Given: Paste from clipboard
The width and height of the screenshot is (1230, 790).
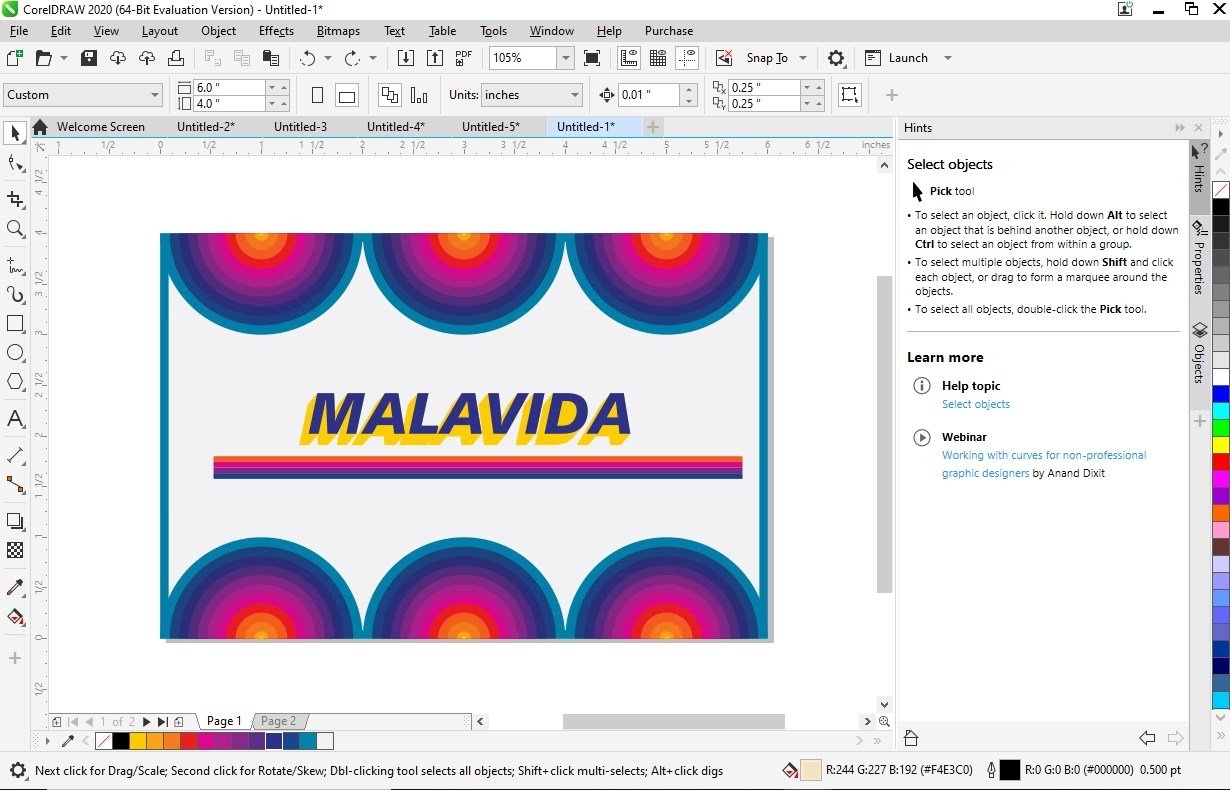Looking at the screenshot, I should (x=270, y=58).
